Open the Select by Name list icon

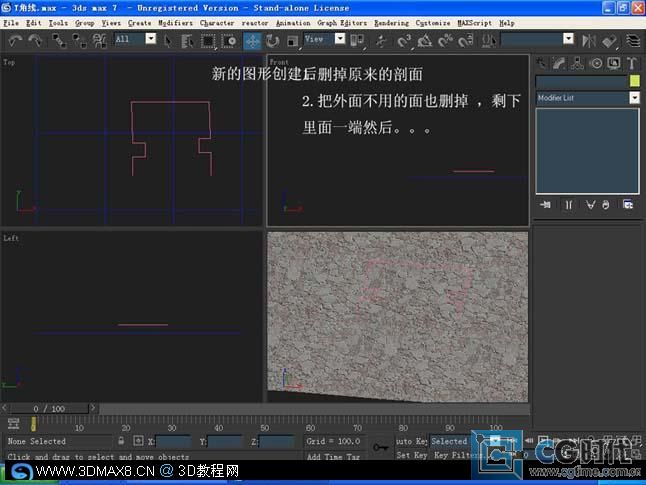point(187,41)
